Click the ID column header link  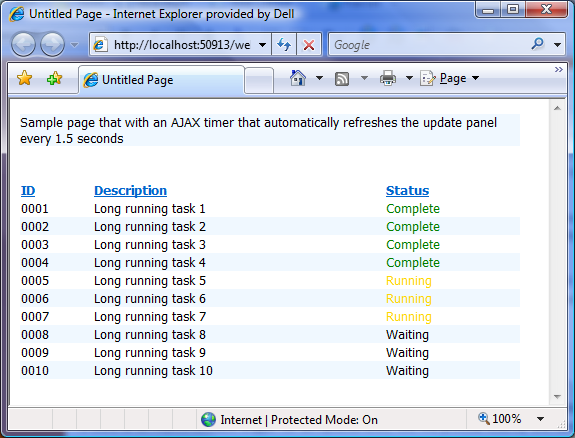28,191
